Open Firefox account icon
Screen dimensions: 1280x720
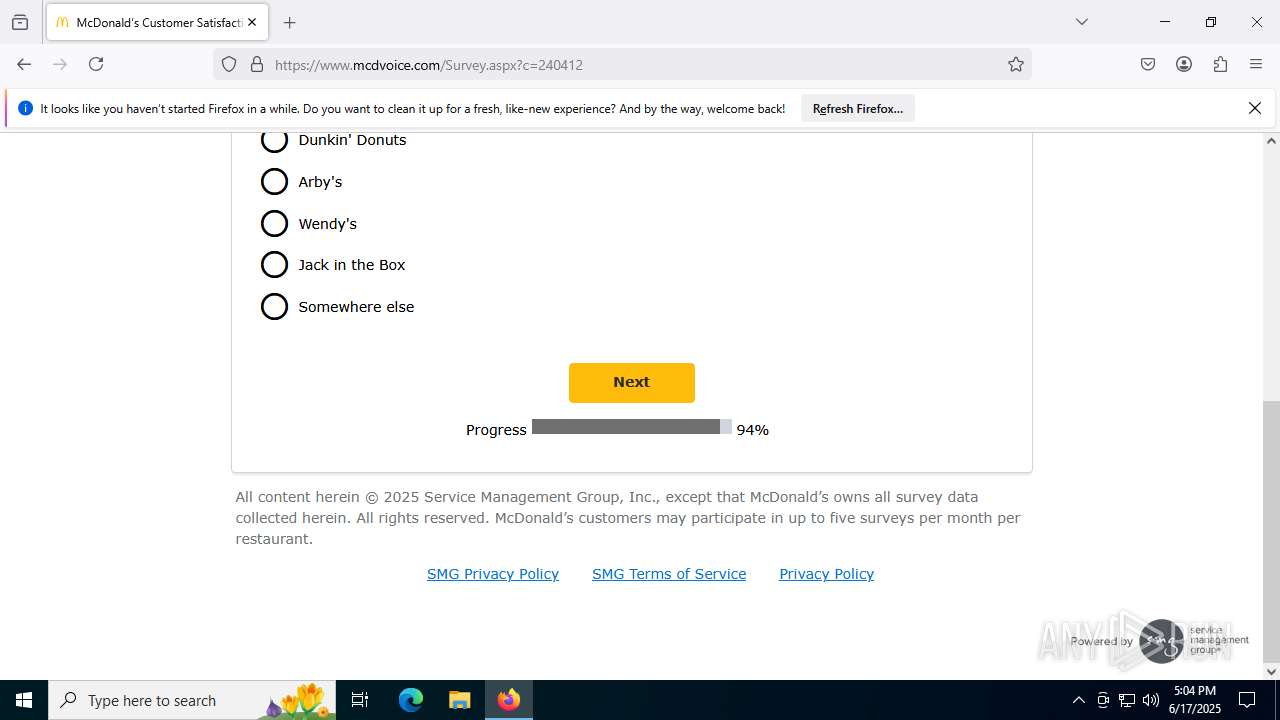(x=1184, y=64)
